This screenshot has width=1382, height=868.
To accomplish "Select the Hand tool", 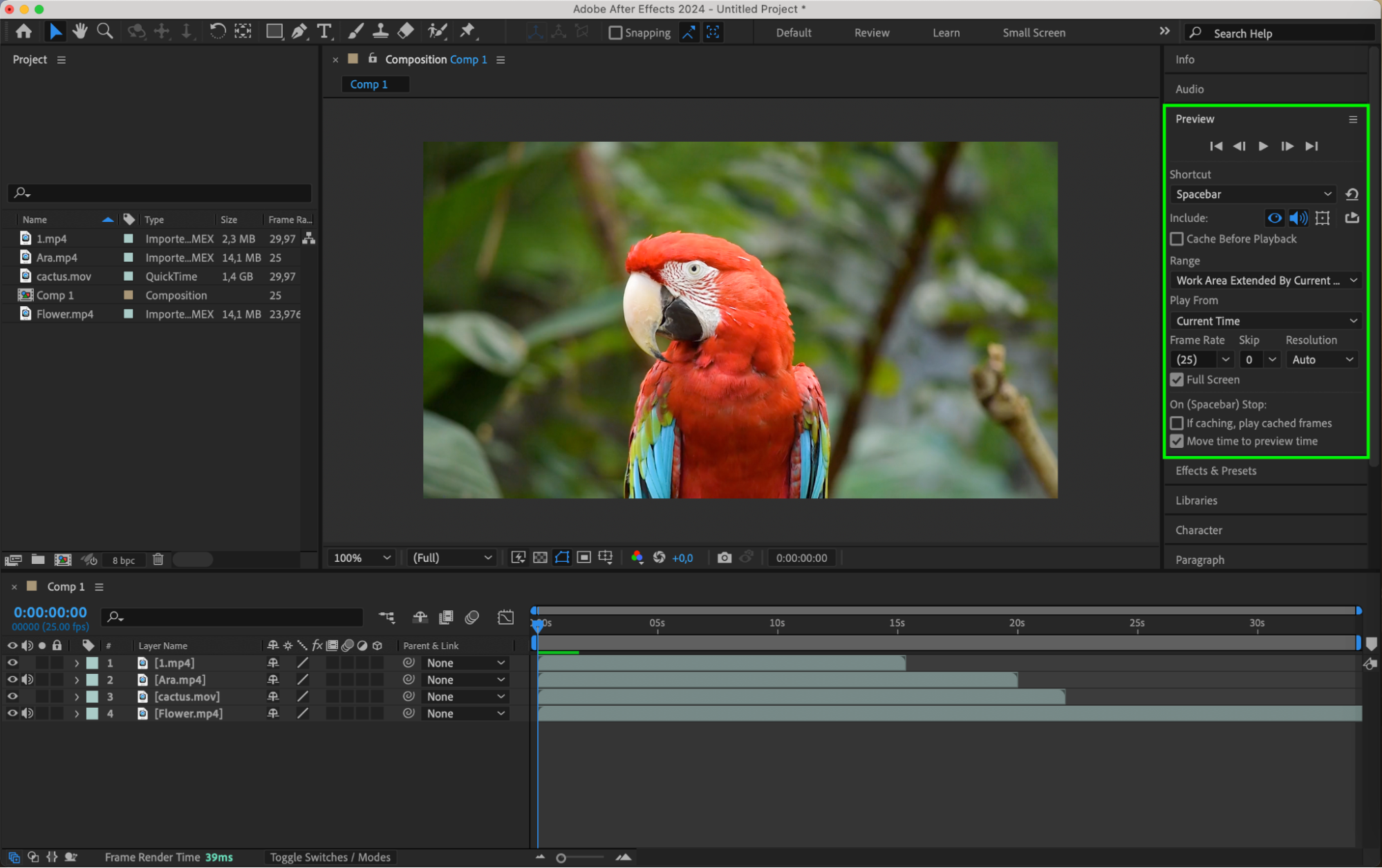I will pyautogui.click(x=80, y=31).
